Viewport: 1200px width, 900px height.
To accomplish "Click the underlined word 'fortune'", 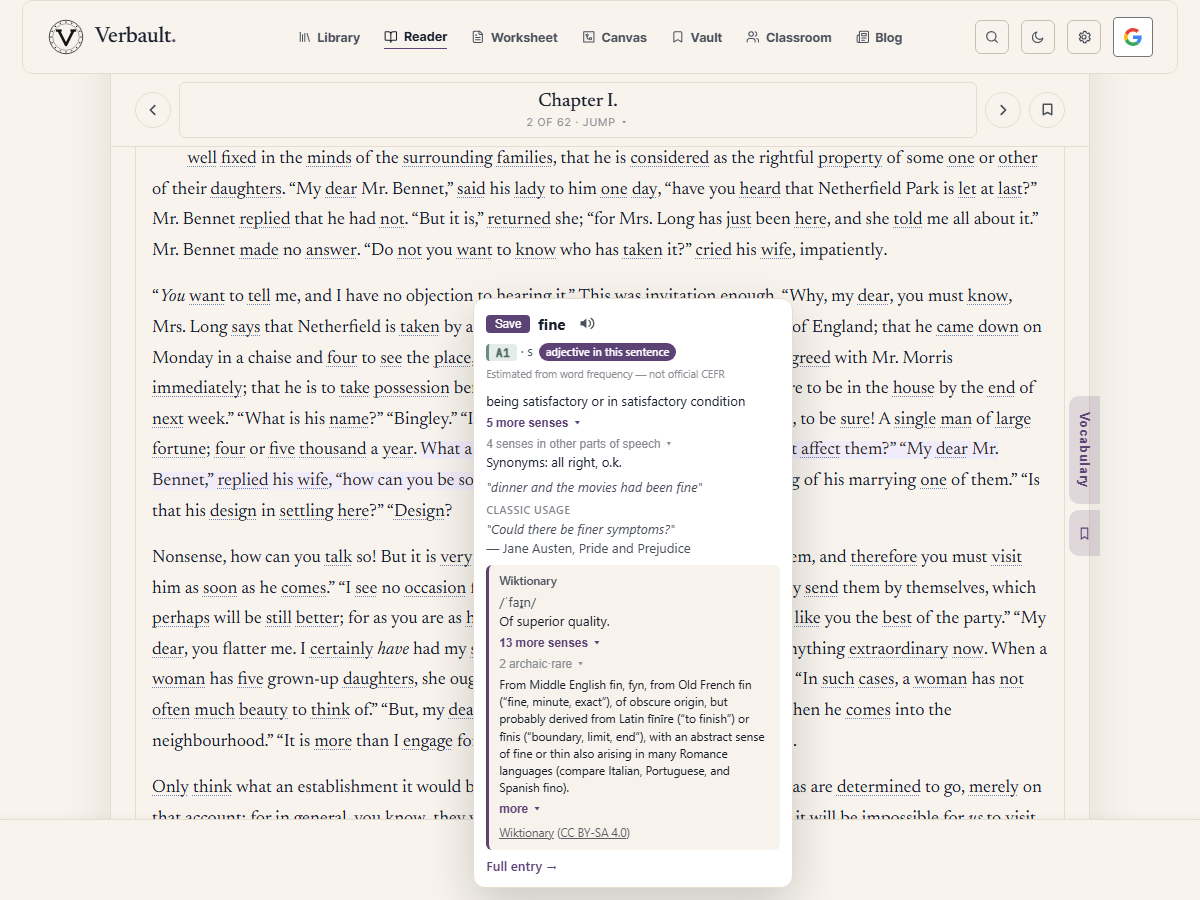I will coord(181,449).
